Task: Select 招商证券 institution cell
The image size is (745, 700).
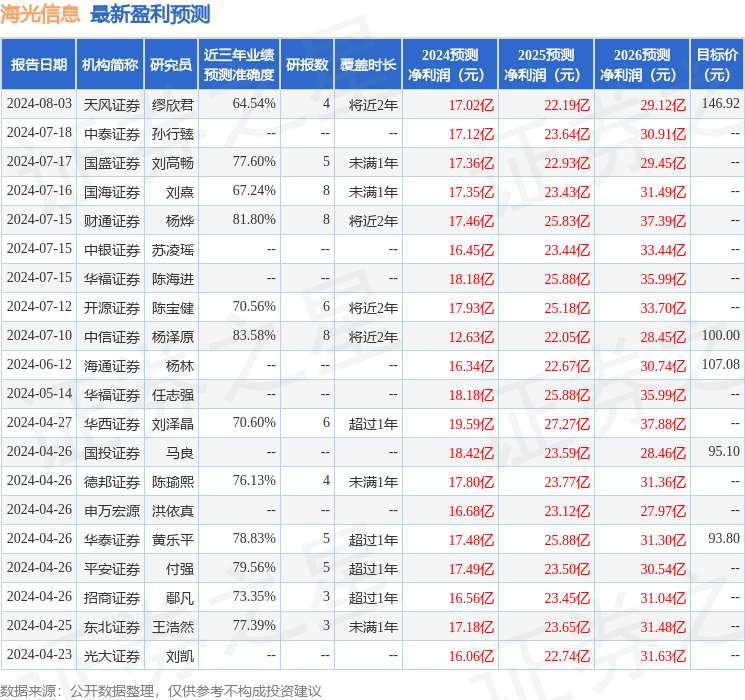Action: pos(112,598)
